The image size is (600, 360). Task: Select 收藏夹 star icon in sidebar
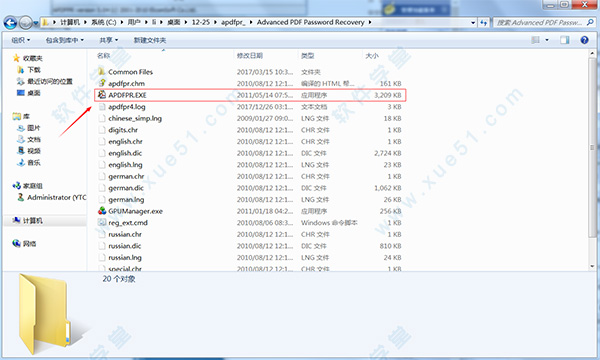[16, 58]
